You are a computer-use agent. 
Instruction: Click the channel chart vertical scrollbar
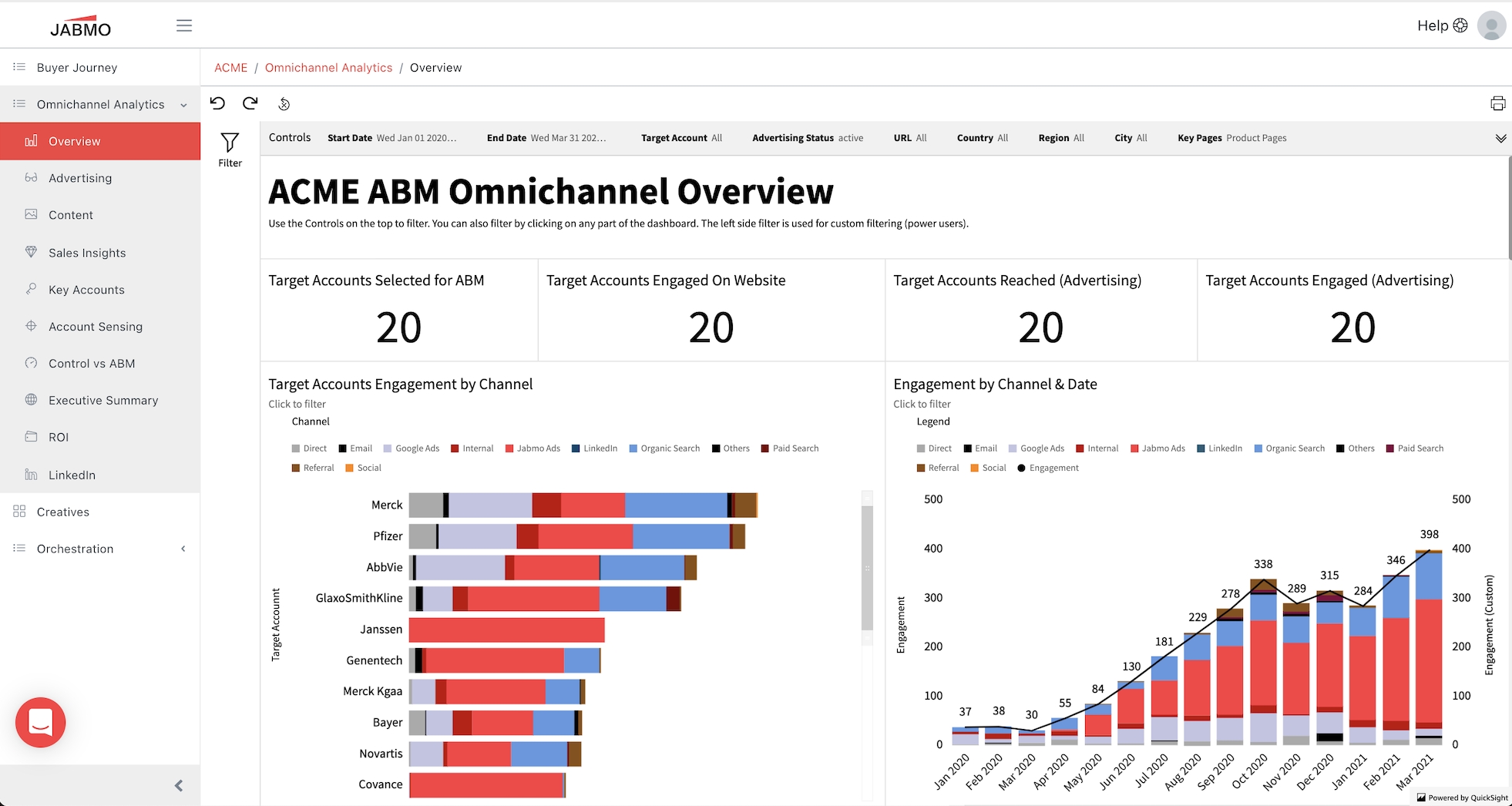point(867,567)
